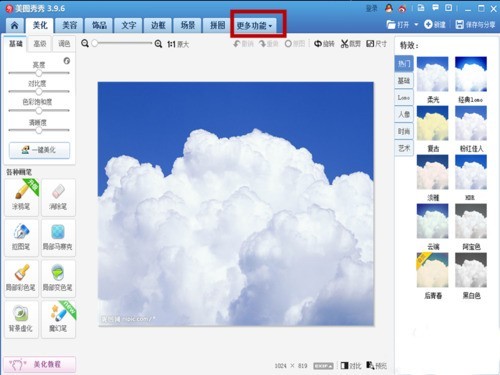Click the 打开 open file button
Viewport: 500px width, 375px height.
(398, 25)
